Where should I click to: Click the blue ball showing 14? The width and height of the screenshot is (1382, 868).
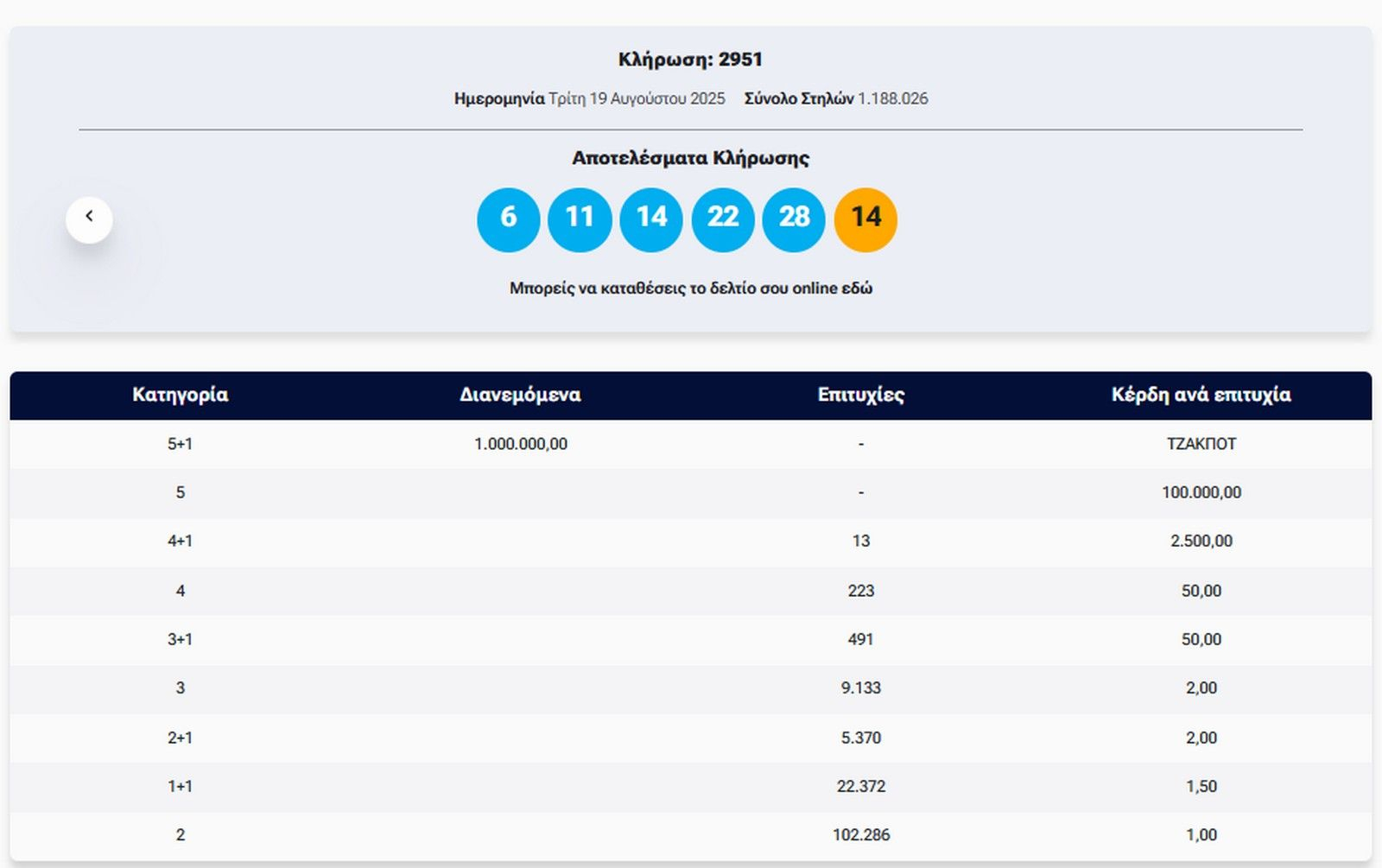(651, 219)
